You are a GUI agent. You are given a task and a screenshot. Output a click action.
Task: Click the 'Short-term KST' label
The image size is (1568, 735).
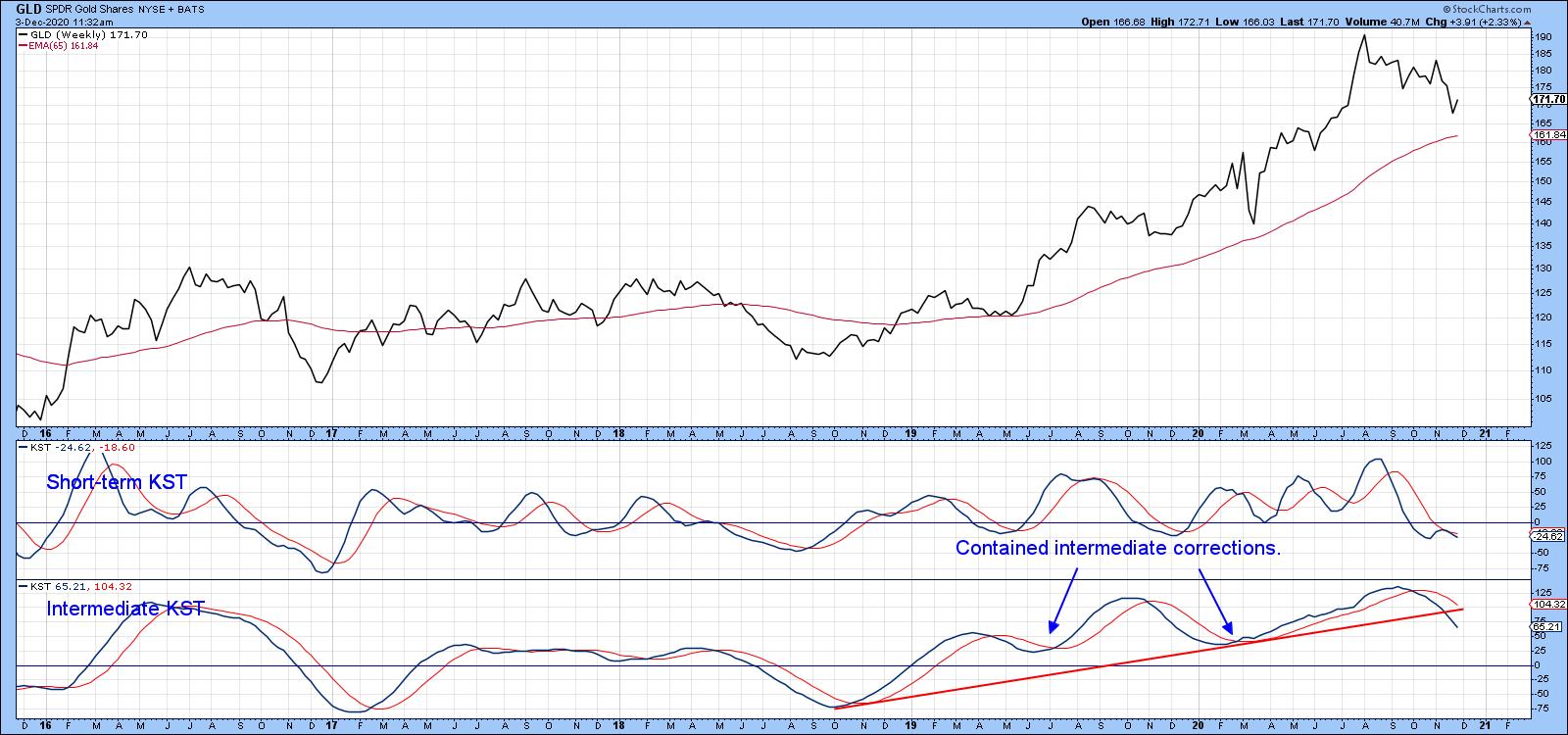click(117, 482)
